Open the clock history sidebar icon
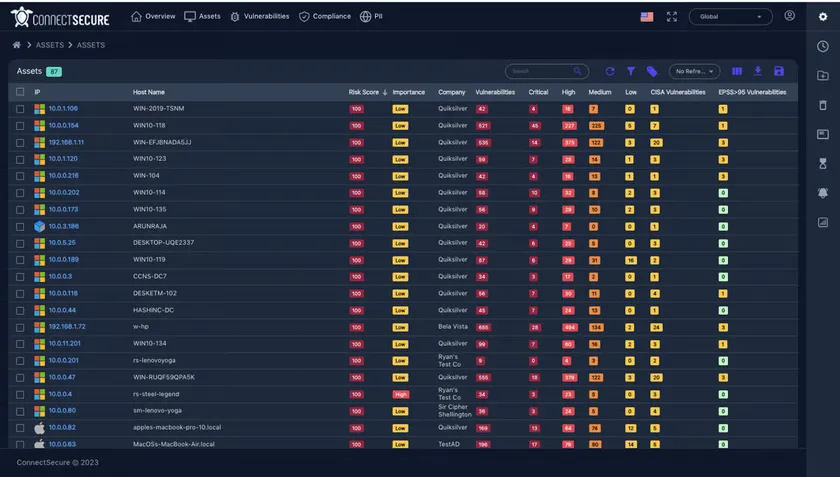 [x=823, y=46]
